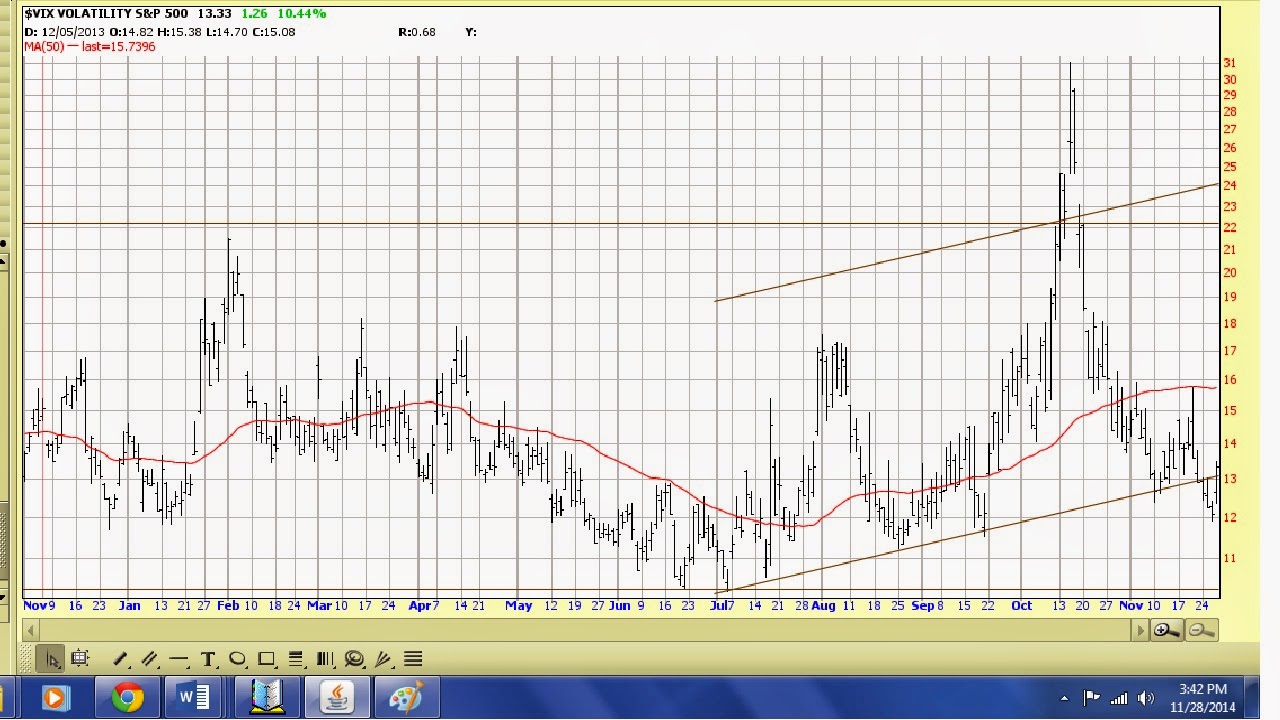Click the Feb label on date axis

(x=228, y=605)
